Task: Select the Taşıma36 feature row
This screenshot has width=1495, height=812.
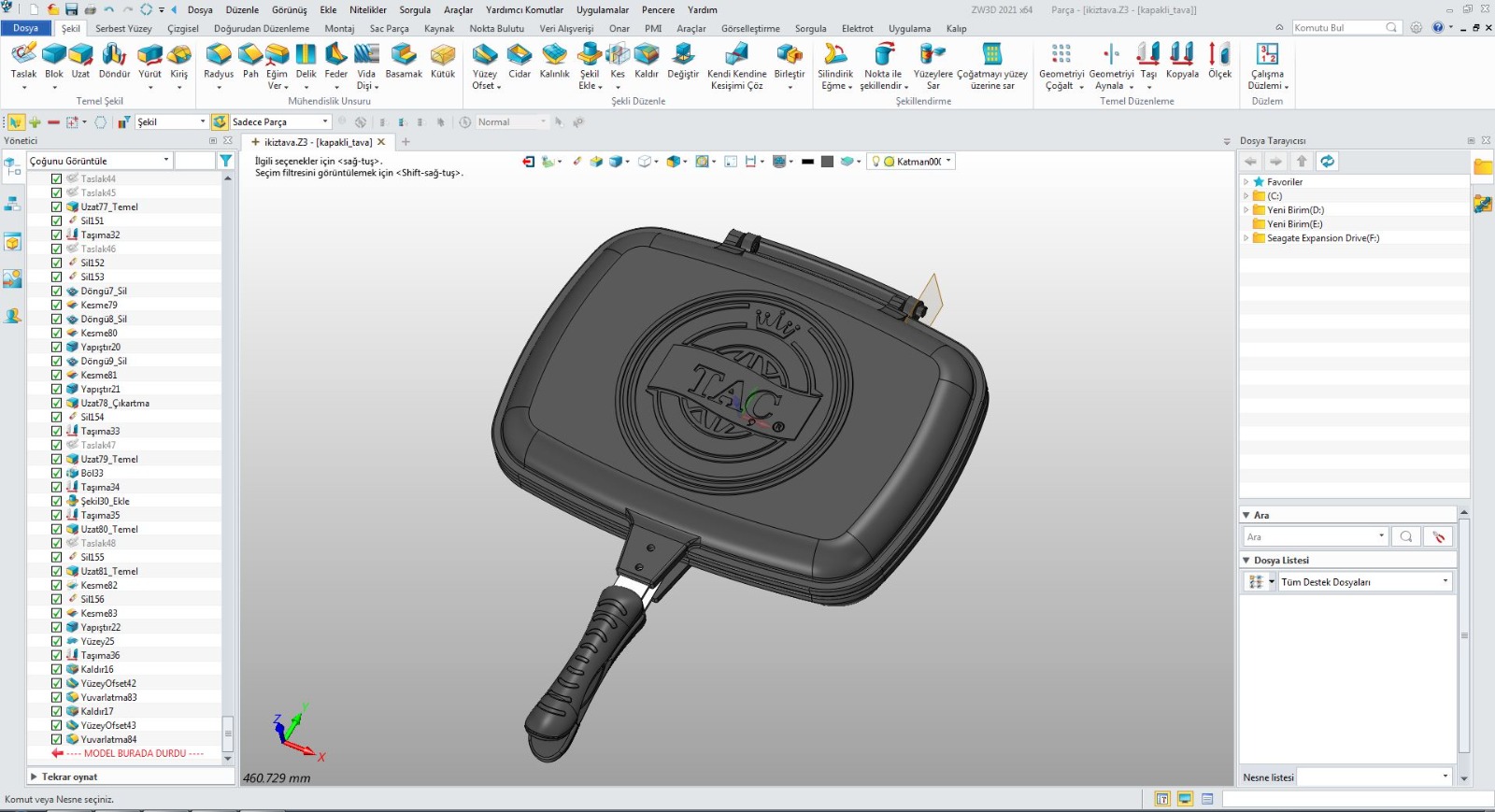Action: [100, 655]
